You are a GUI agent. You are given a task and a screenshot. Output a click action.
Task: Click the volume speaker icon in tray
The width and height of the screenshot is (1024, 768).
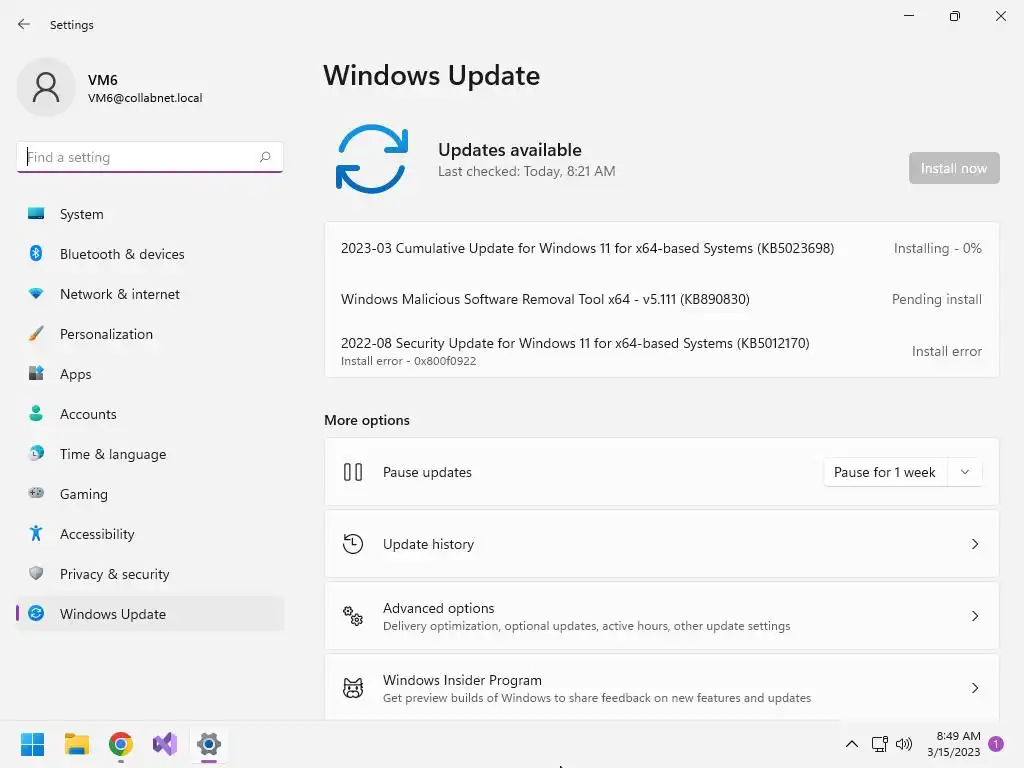tap(904, 744)
